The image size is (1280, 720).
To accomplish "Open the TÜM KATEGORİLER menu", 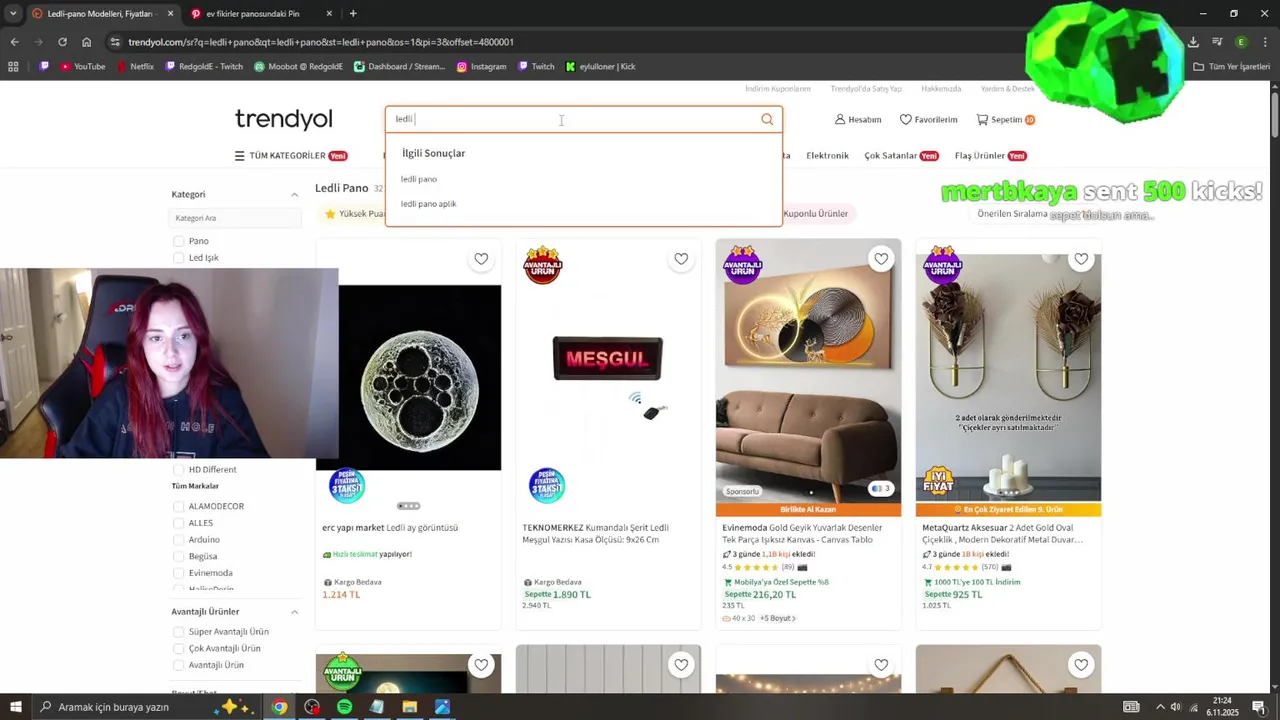I will (290, 156).
